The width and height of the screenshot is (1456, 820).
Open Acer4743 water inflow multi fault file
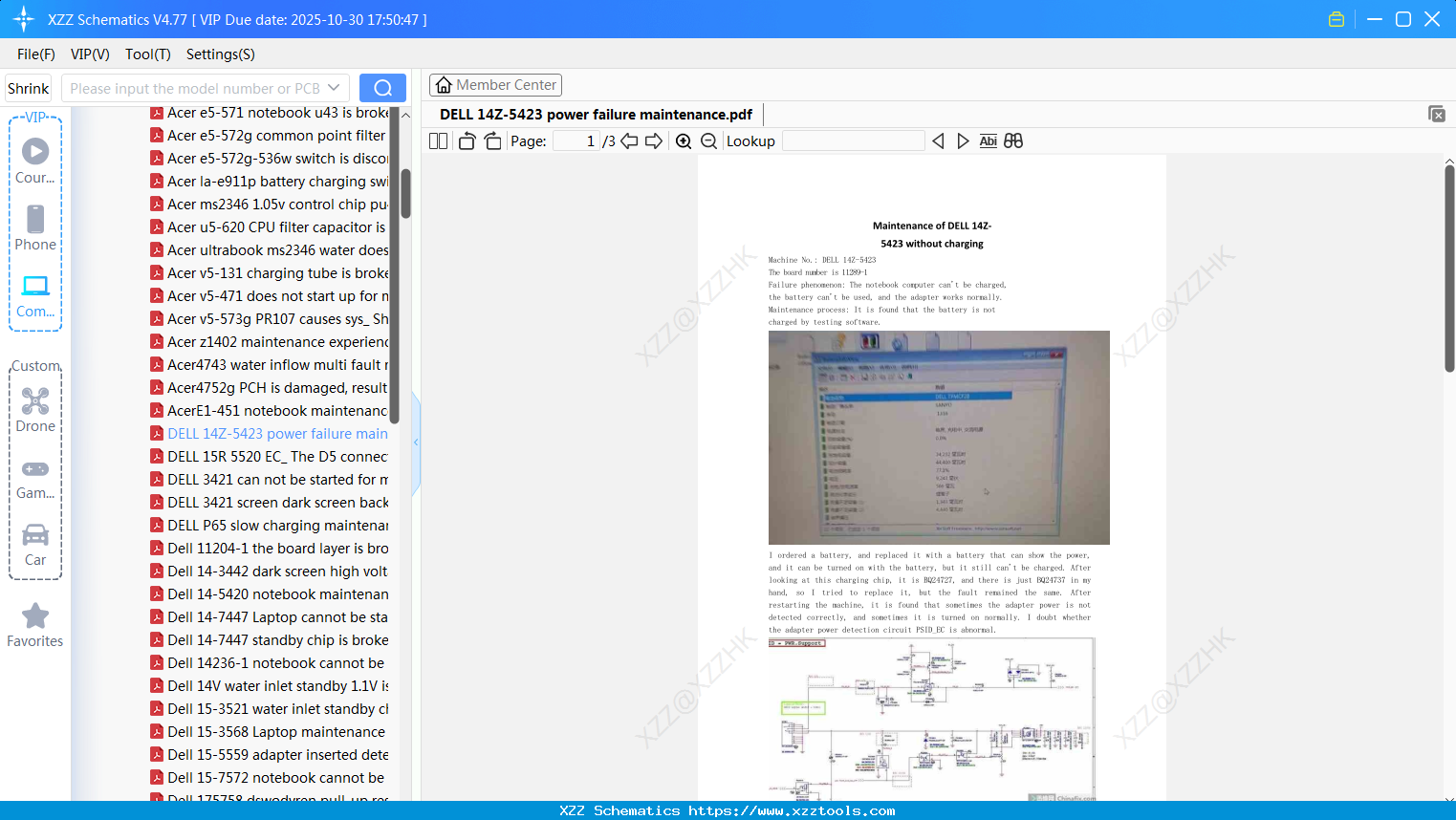pos(270,365)
